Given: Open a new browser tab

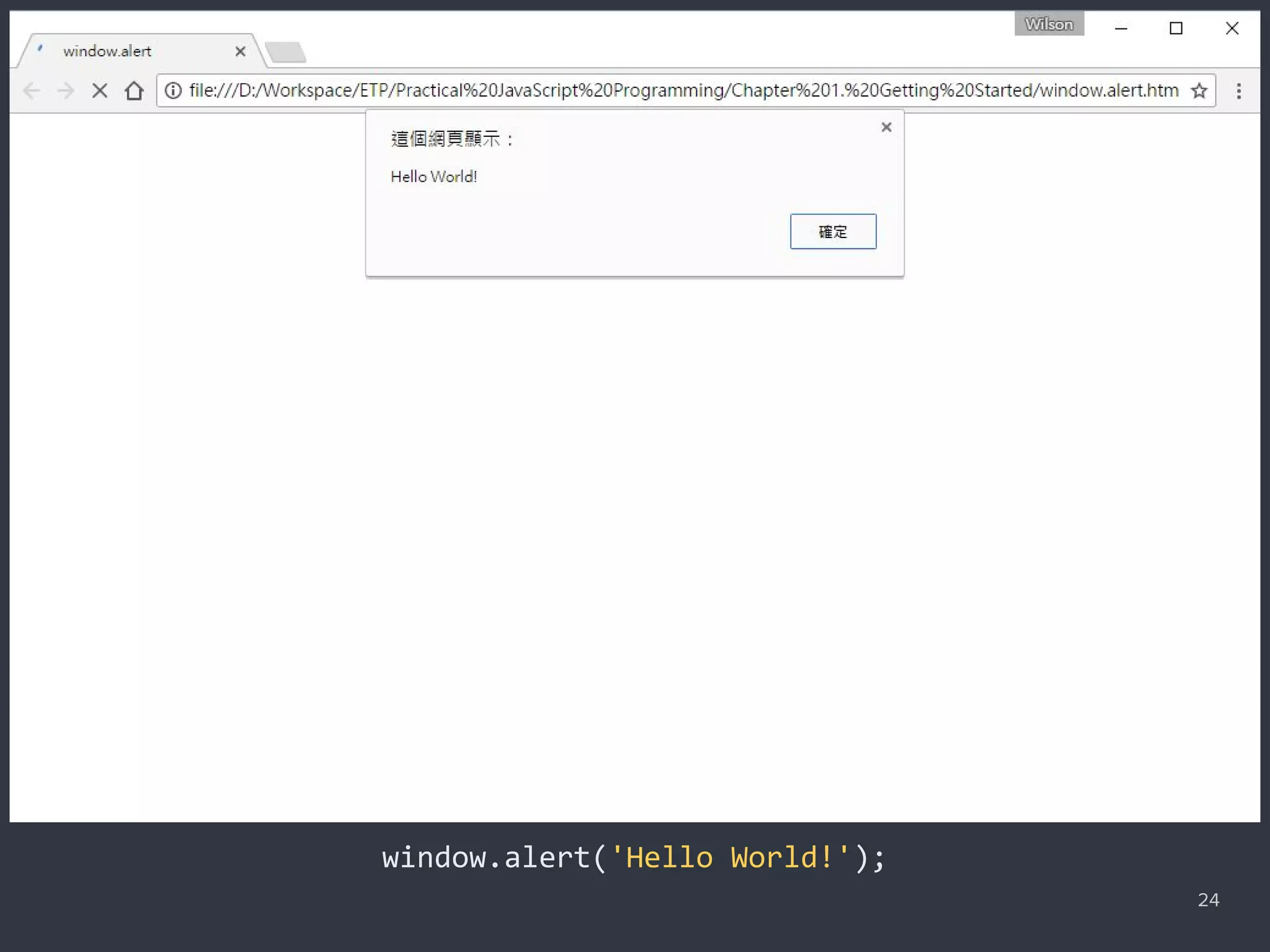Looking at the screenshot, I should [x=287, y=52].
